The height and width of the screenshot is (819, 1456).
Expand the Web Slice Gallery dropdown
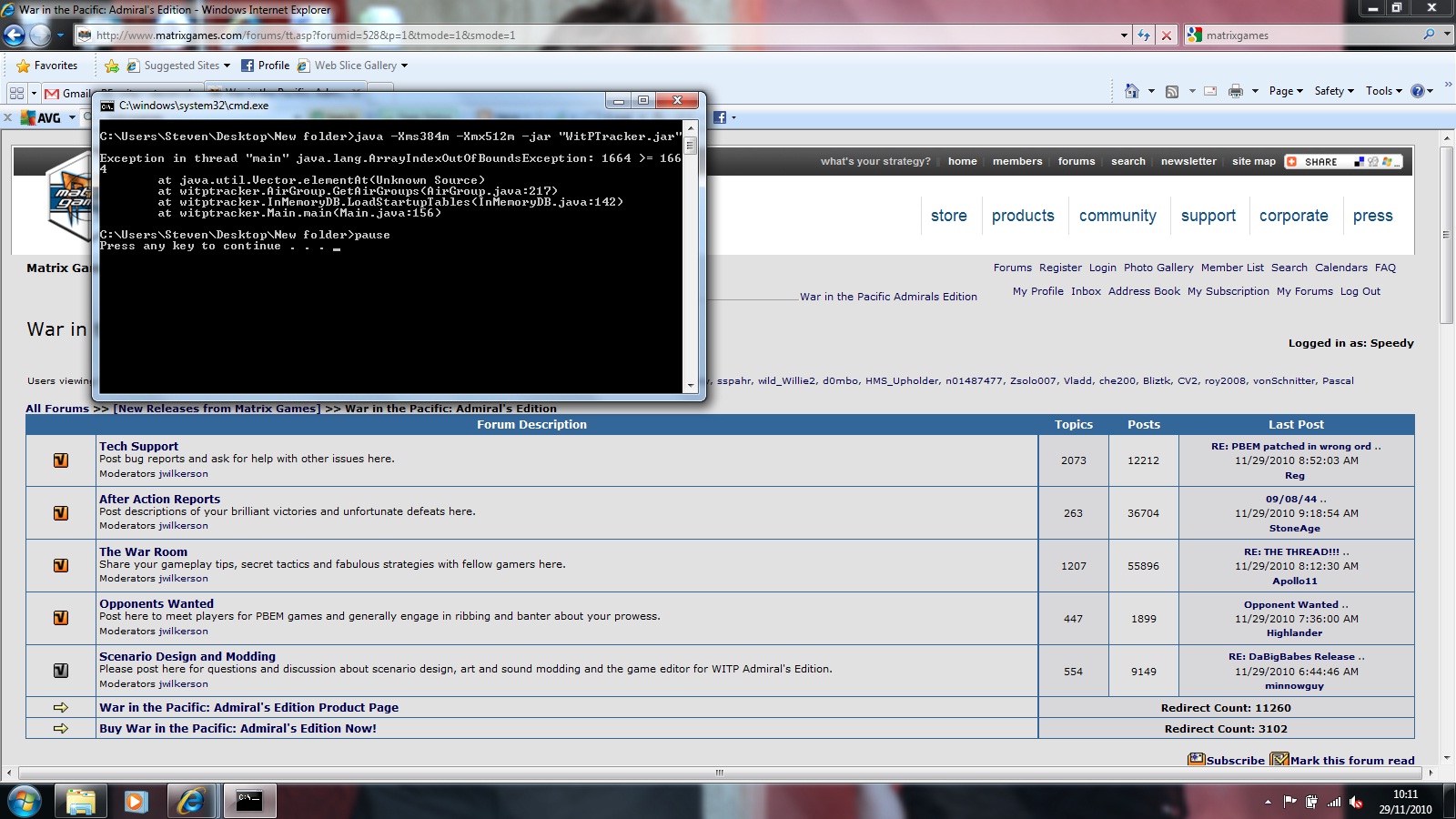[x=404, y=66]
